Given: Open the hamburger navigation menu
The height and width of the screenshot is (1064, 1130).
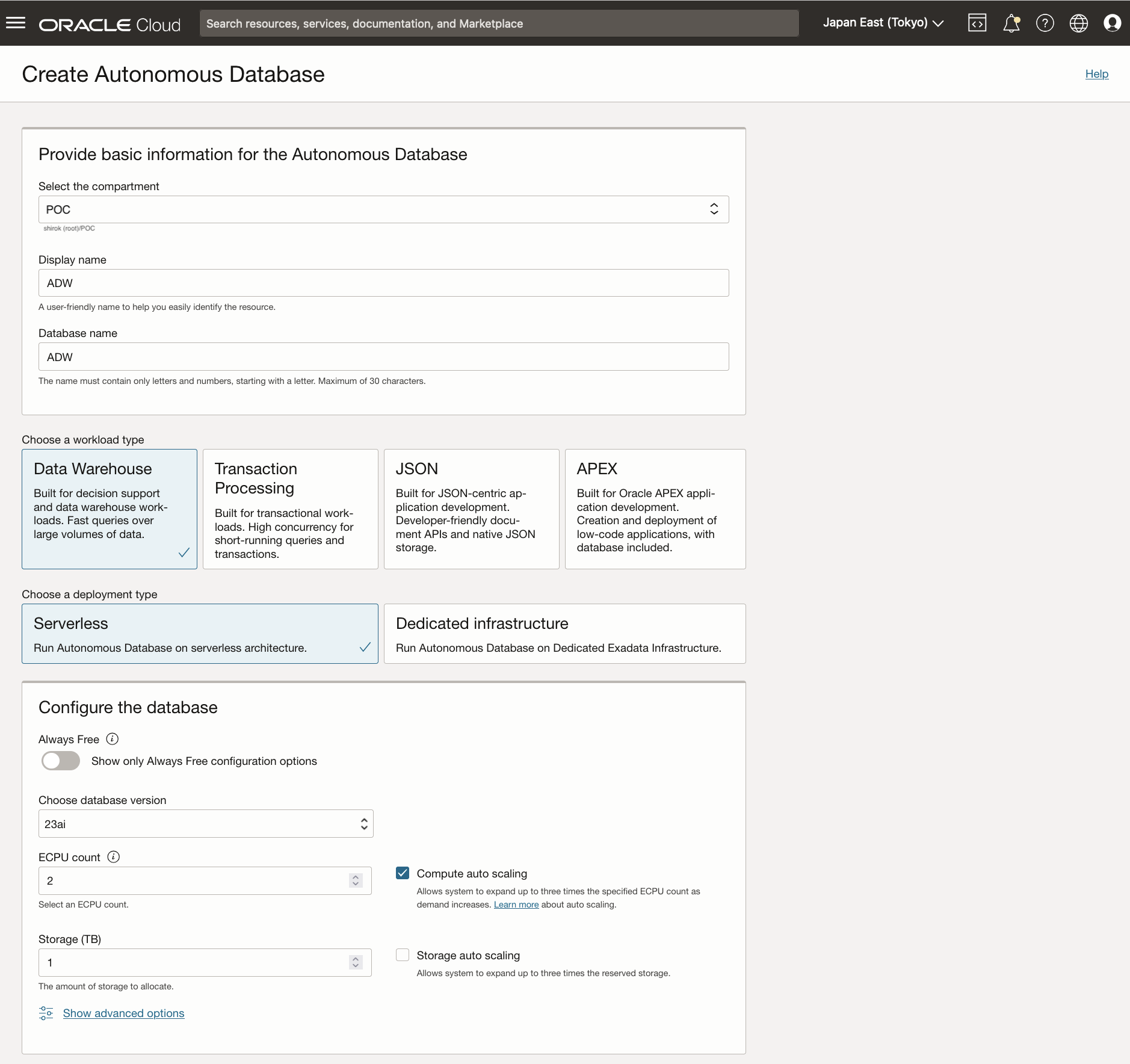Looking at the screenshot, I should [x=16, y=23].
